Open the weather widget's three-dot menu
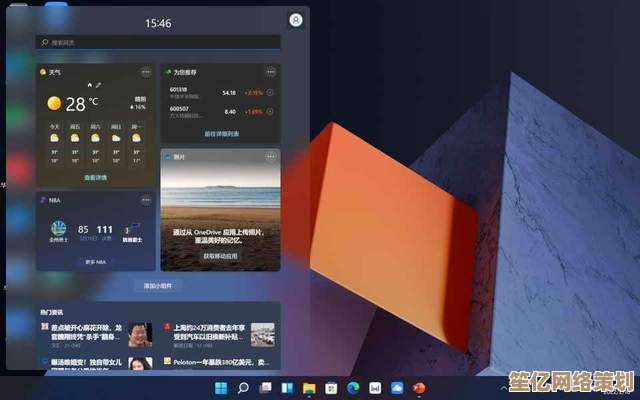Image resolution: width=640 pixels, height=400 pixels. point(146,72)
